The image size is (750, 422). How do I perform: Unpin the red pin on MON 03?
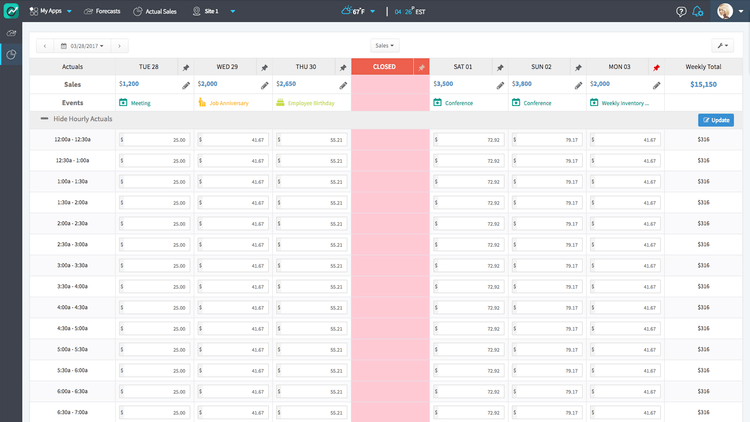(x=656, y=67)
